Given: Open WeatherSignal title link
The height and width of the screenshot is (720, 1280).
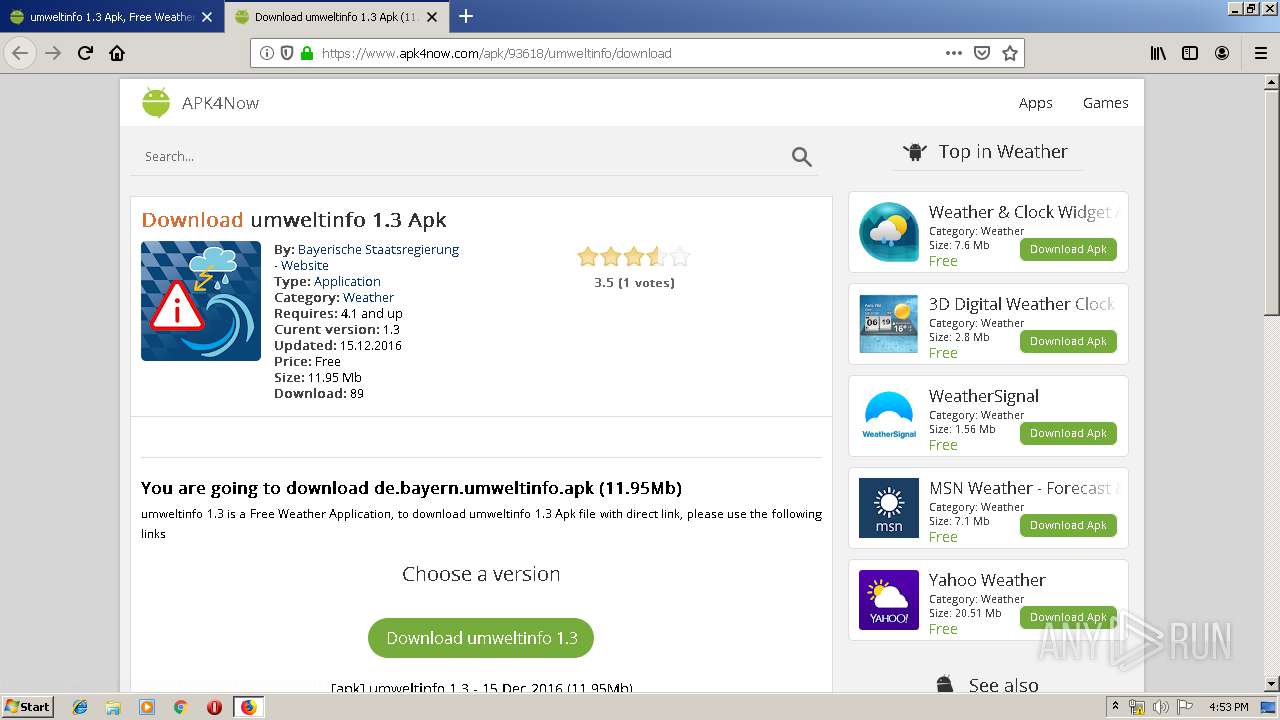Looking at the screenshot, I should 984,396.
